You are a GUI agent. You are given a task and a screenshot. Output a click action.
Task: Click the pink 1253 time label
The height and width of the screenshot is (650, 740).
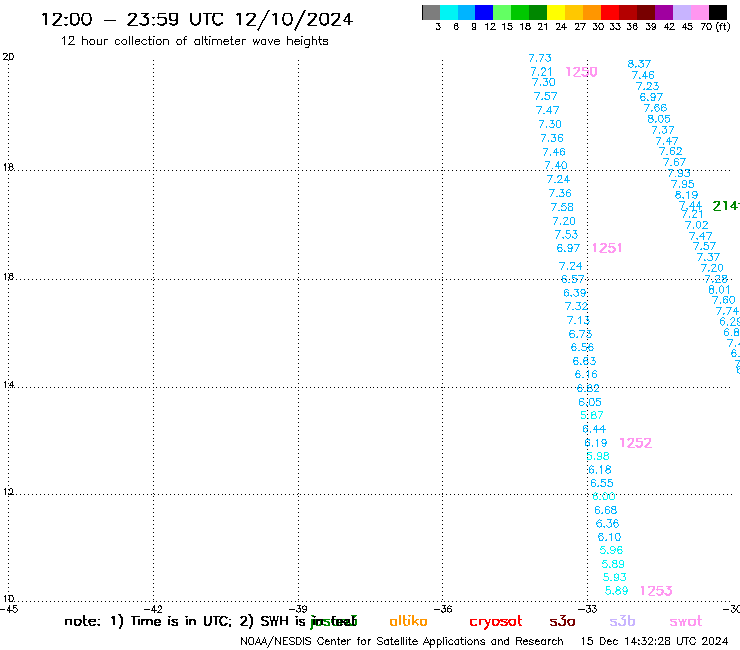coord(656,591)
